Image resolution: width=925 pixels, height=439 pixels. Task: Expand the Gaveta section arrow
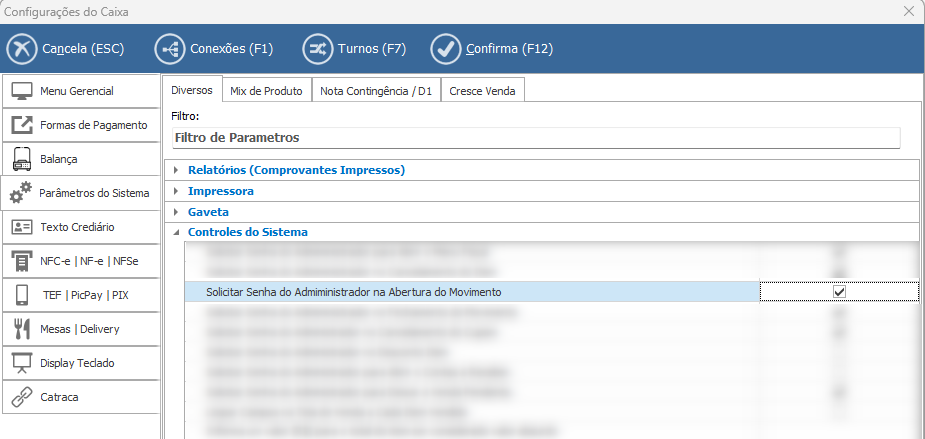(x=177, y=212)
